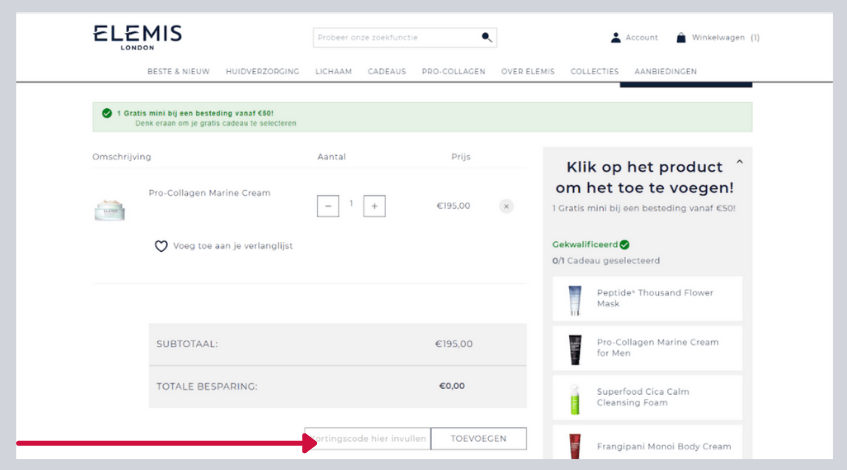
Task: Increase quantity with the plus button
Action: (x=374, y=206)
